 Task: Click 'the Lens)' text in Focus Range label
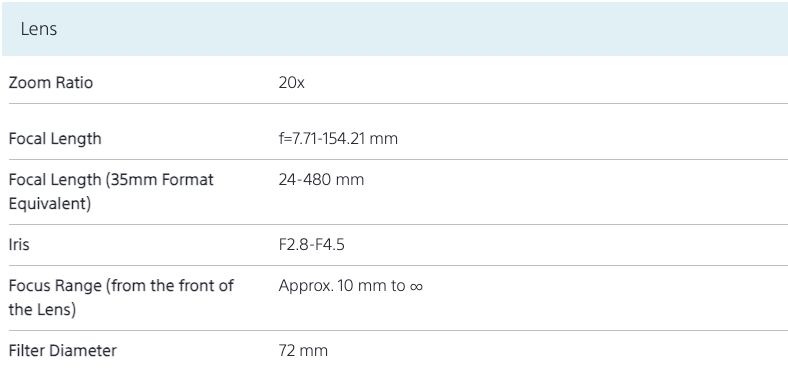point(42,310)
